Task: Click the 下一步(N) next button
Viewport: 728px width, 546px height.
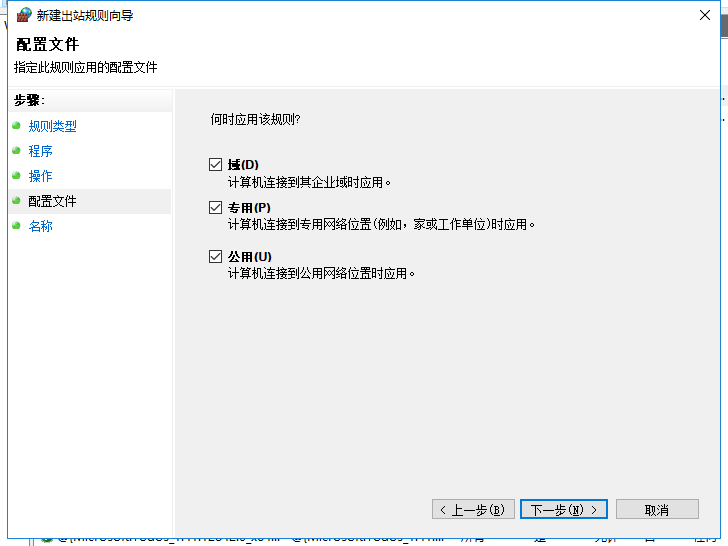Action: [x=564, y=509]
